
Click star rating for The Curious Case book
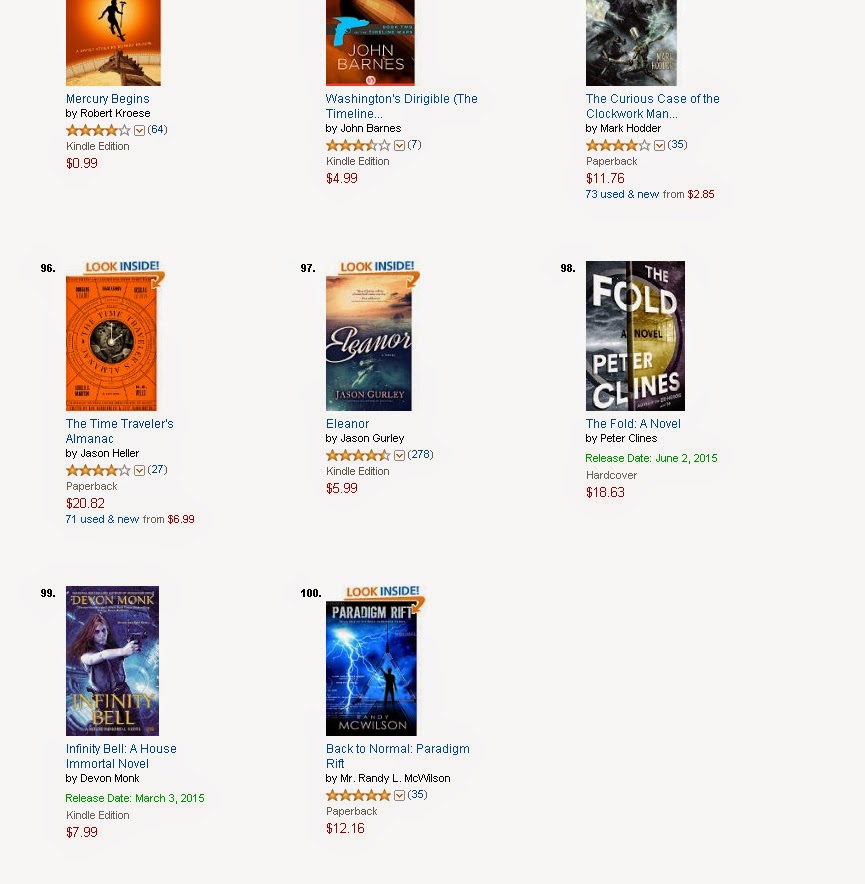point(618,145)
